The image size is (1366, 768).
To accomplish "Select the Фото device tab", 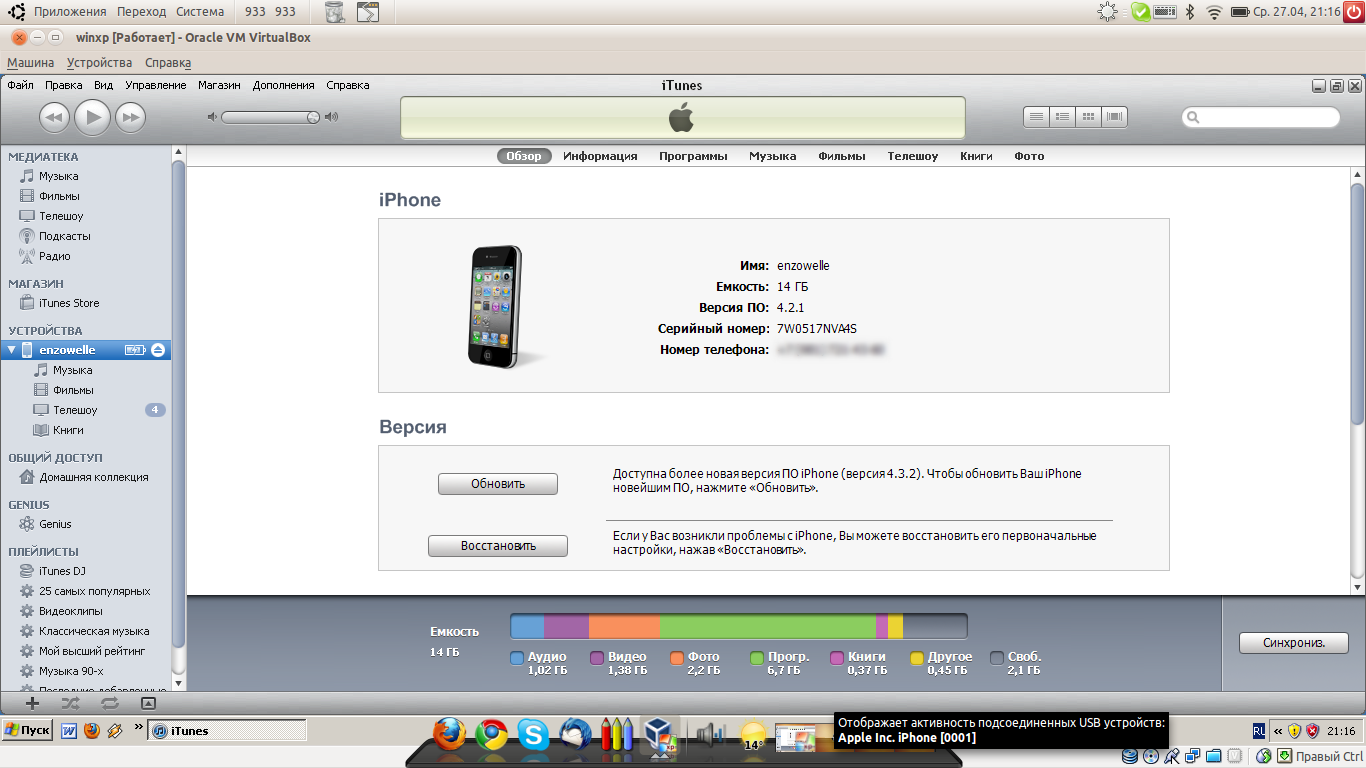I will click(x=1029, y=156).
